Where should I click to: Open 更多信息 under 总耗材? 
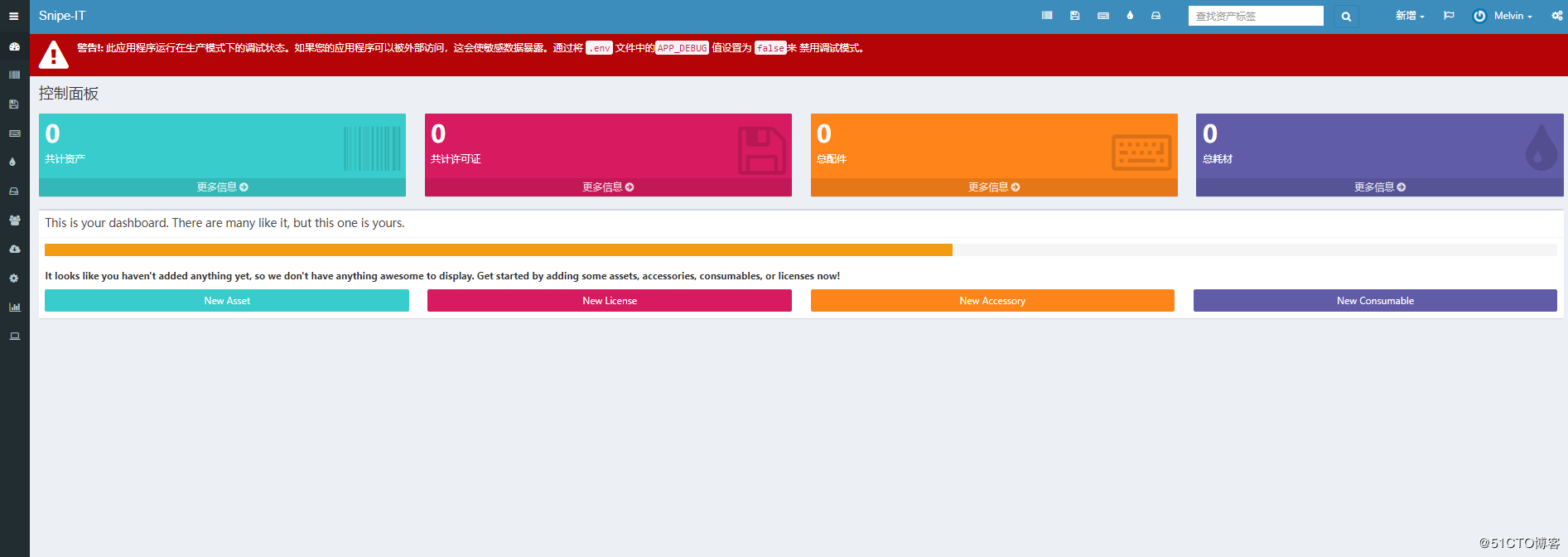pyautogui.click(x=1380, y=187)
